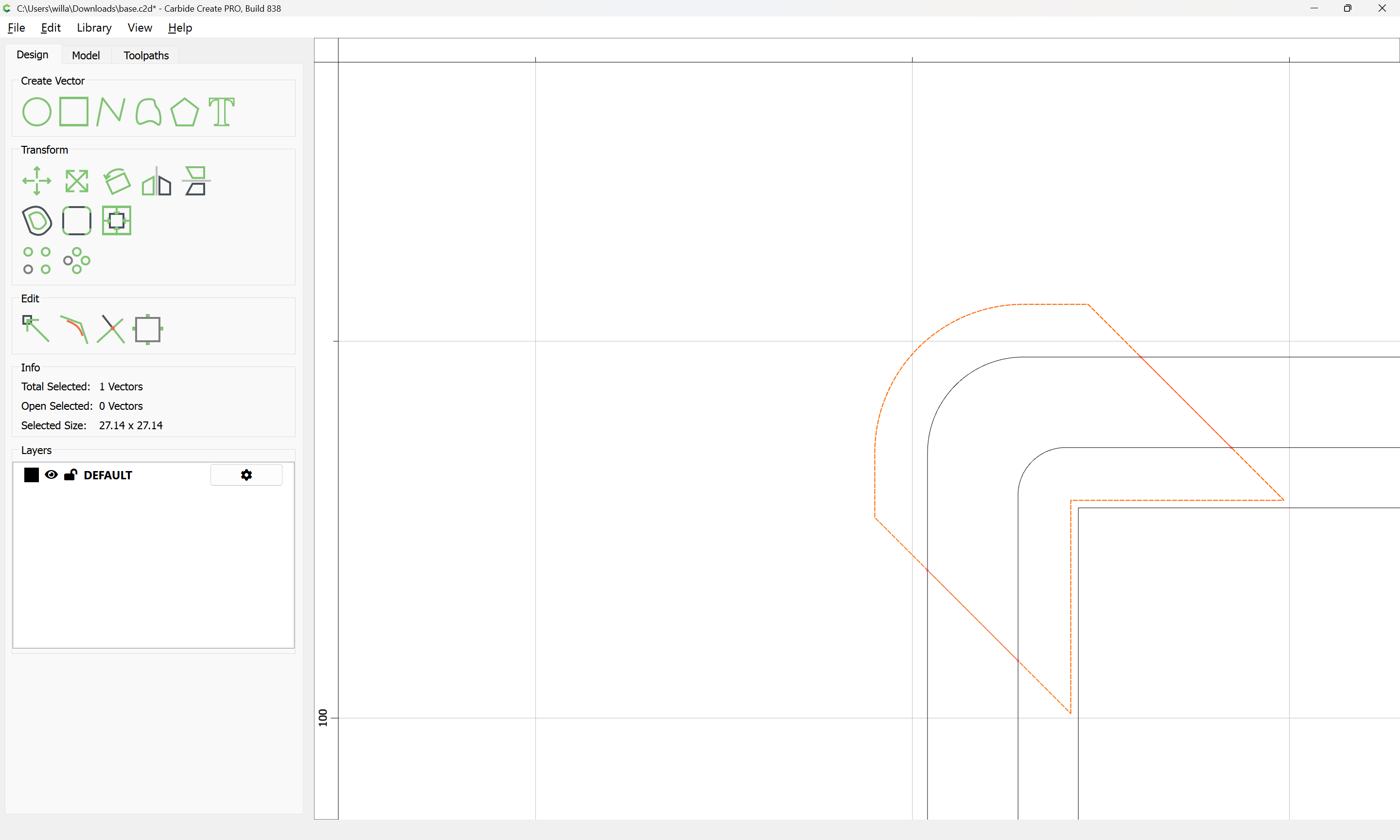The image size is (1400, 840).
Task: Open the Library menu
Action: pyautogui.click(x=94, y=28)
